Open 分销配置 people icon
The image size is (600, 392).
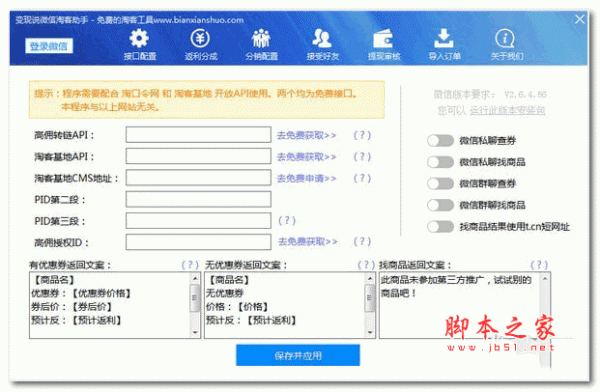pyautogui.click(x=261, y=38)
